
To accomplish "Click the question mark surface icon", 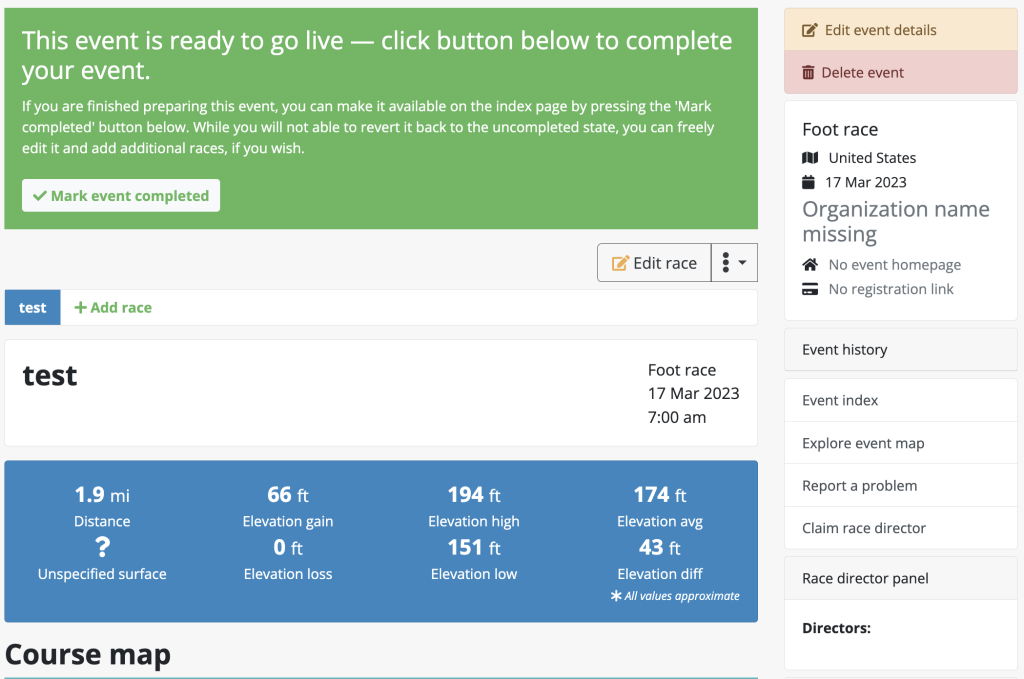I will 103,546.
